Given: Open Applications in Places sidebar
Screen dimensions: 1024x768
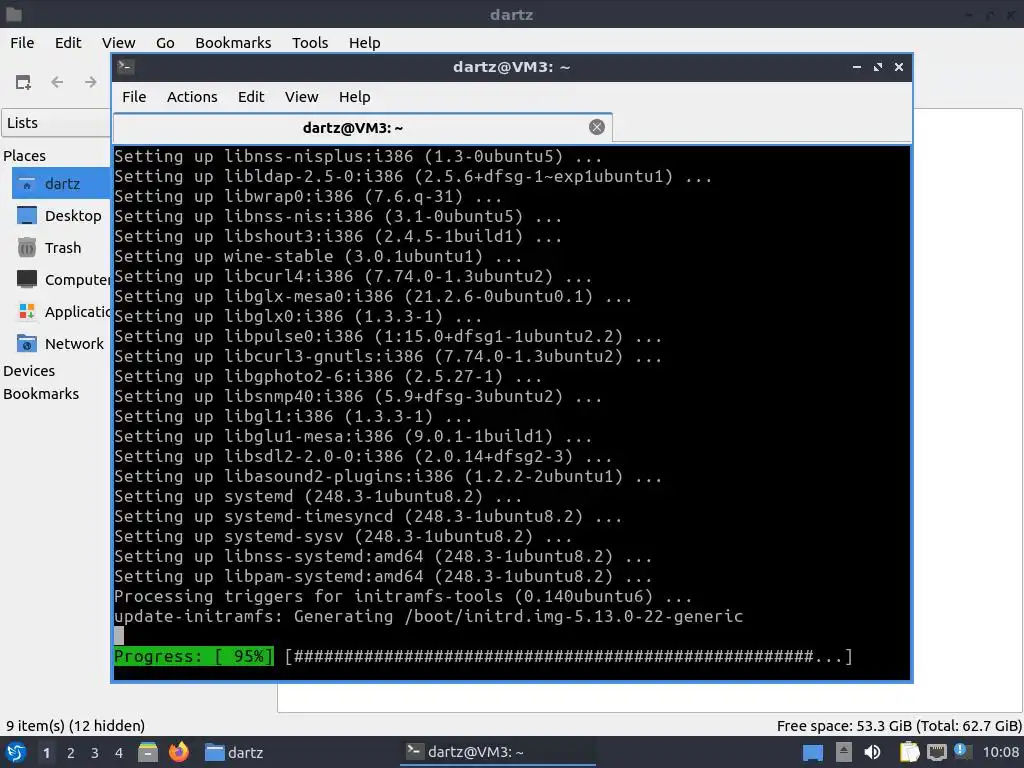Looking at the screenshot, I should [x=61, y=312].
